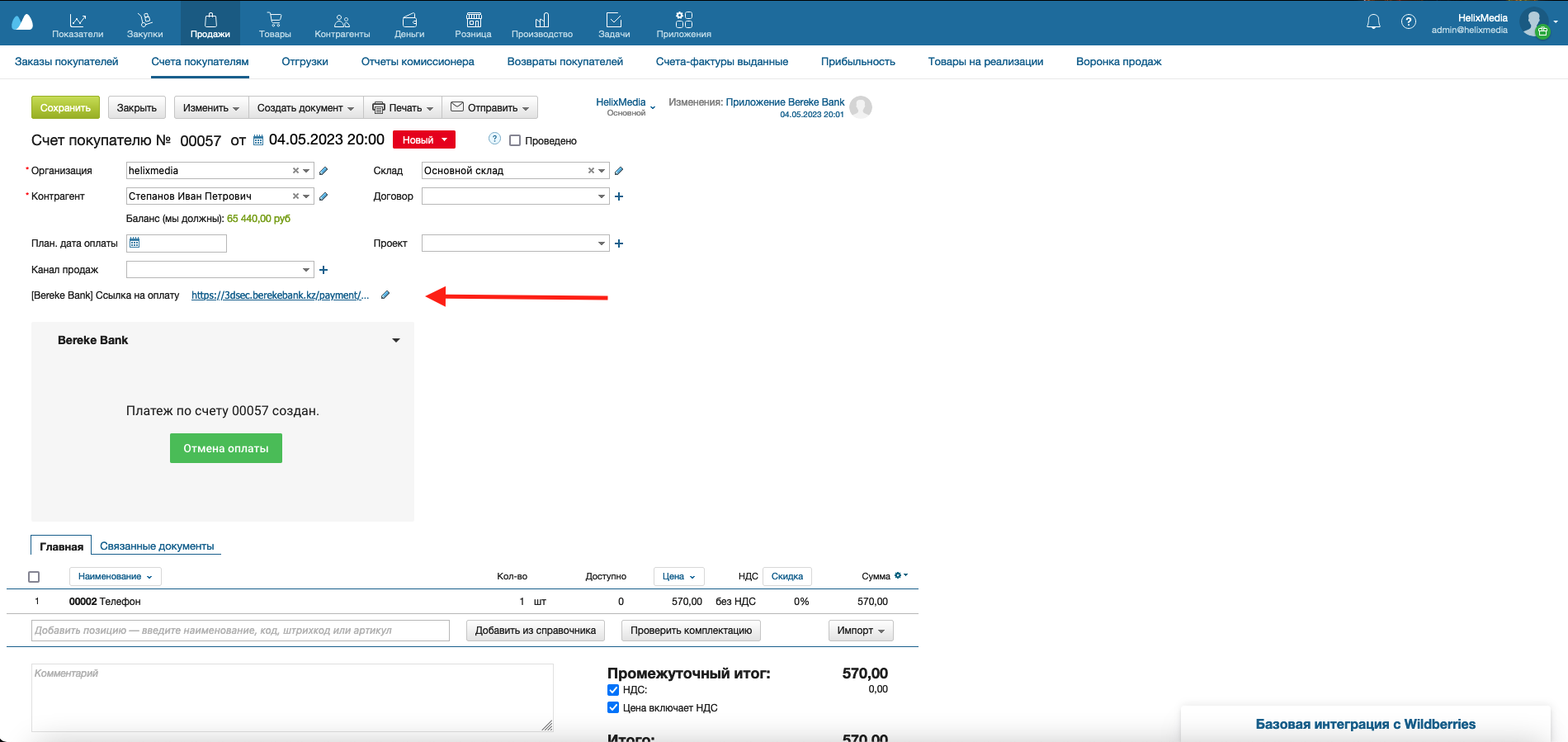Click Добавить из справочника button
1568x742 pixels.
tap(536, 631)
